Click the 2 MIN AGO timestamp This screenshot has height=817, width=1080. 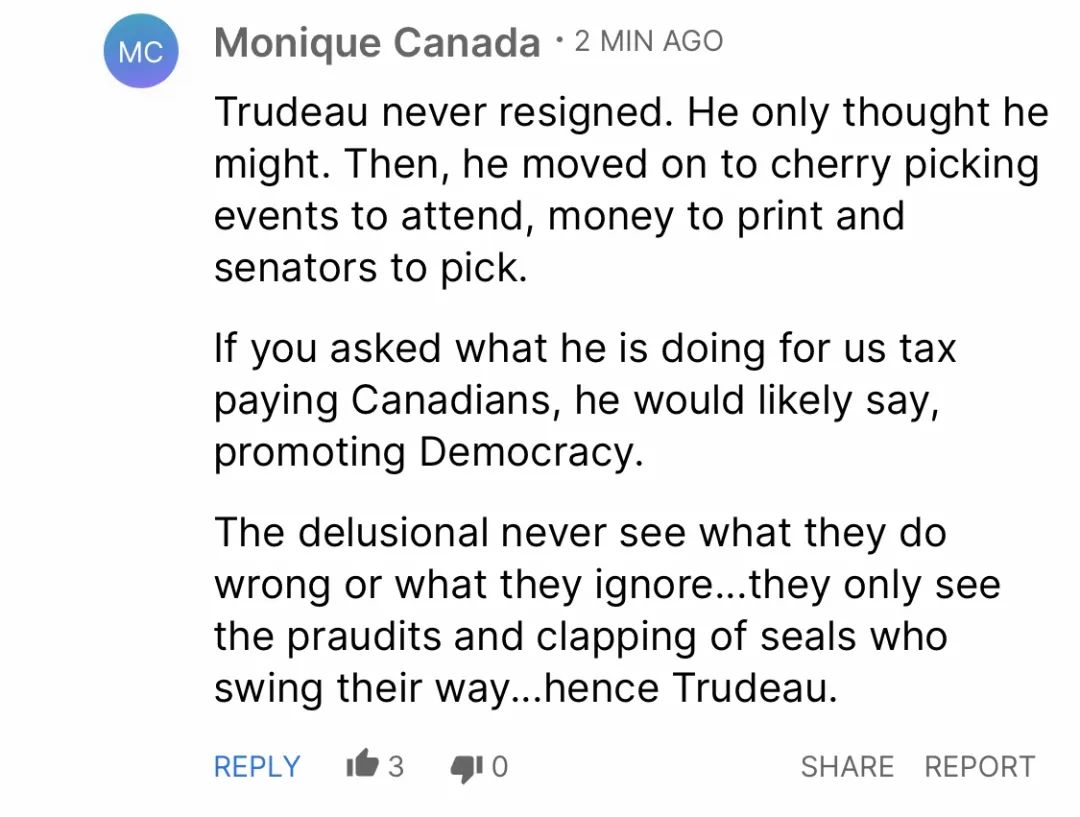pos(649,41)
